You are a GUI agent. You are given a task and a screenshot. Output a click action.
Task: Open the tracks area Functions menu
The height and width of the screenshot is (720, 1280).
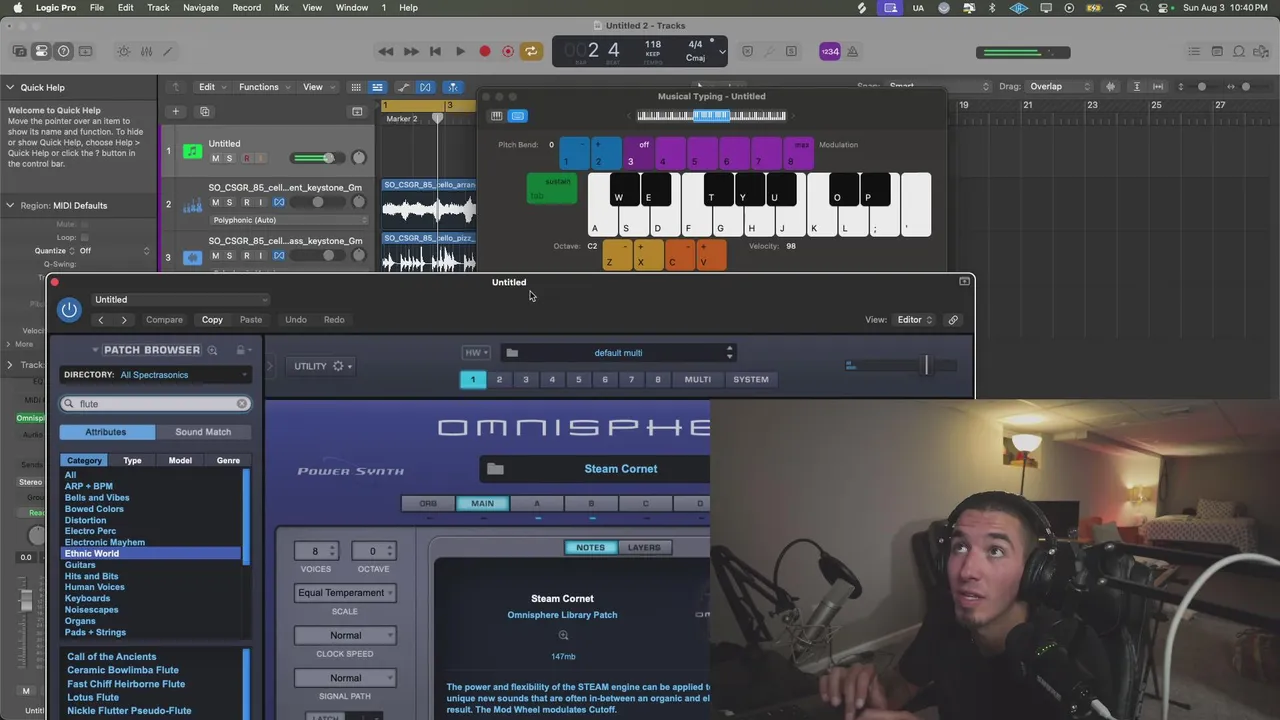tap(263, 87)
